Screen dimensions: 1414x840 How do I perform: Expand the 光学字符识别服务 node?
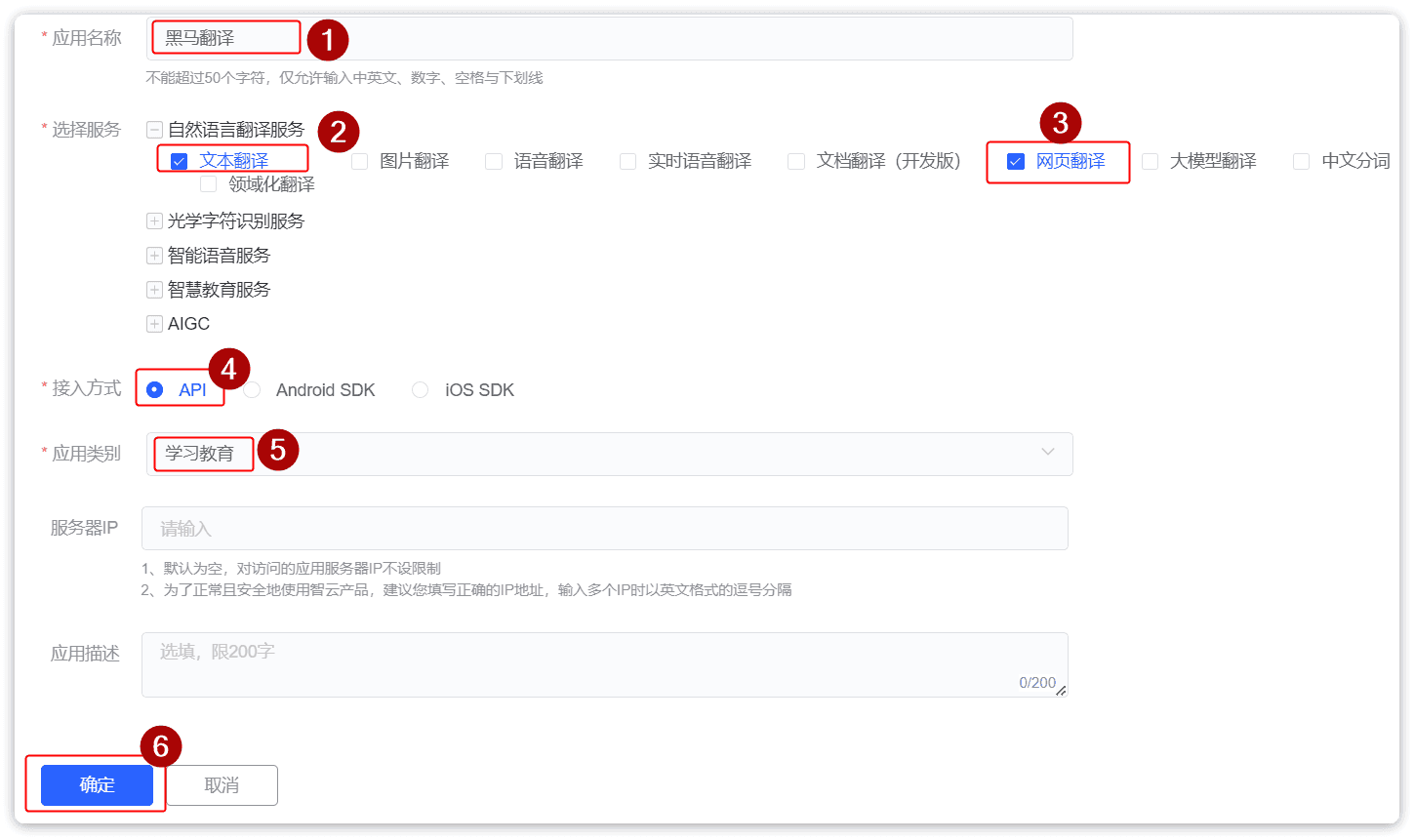[154, 221]
